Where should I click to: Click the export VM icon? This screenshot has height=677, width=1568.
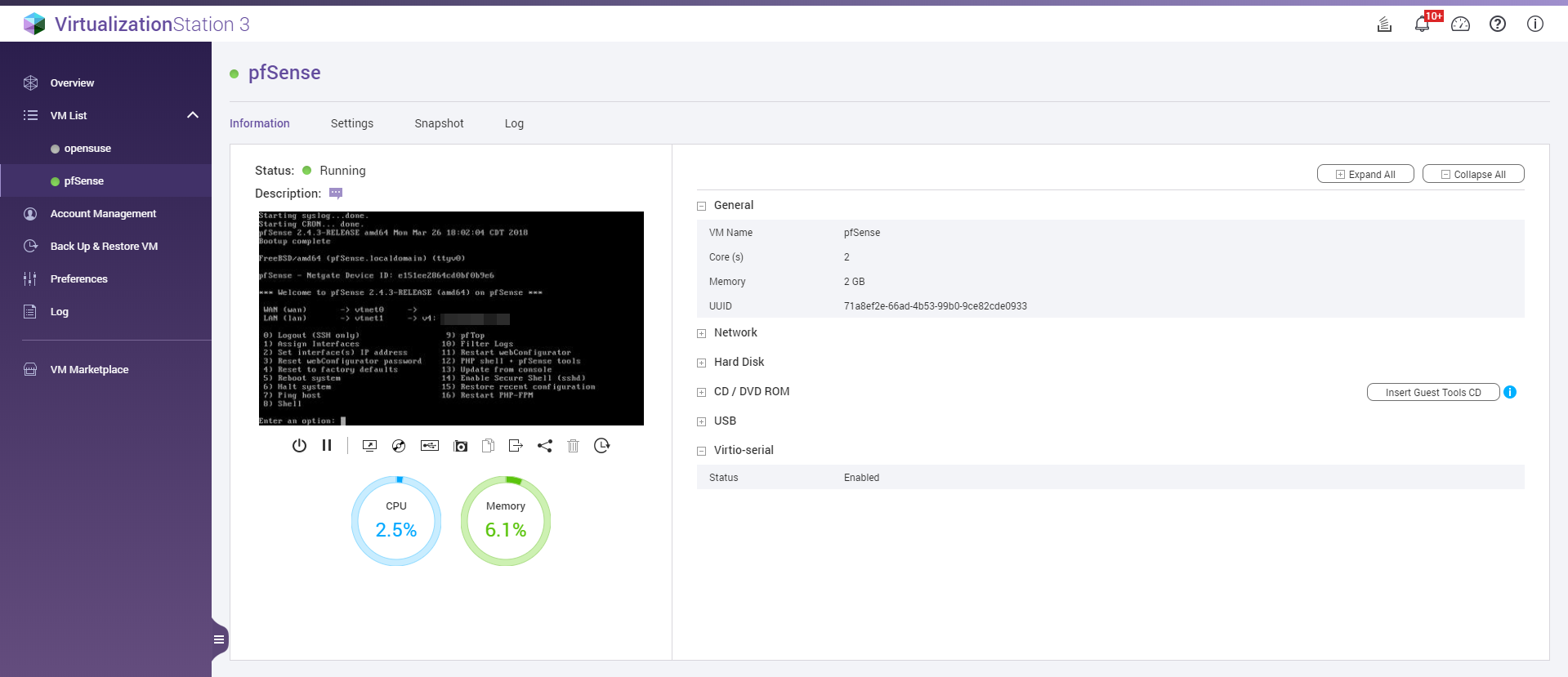pos(515,446)
